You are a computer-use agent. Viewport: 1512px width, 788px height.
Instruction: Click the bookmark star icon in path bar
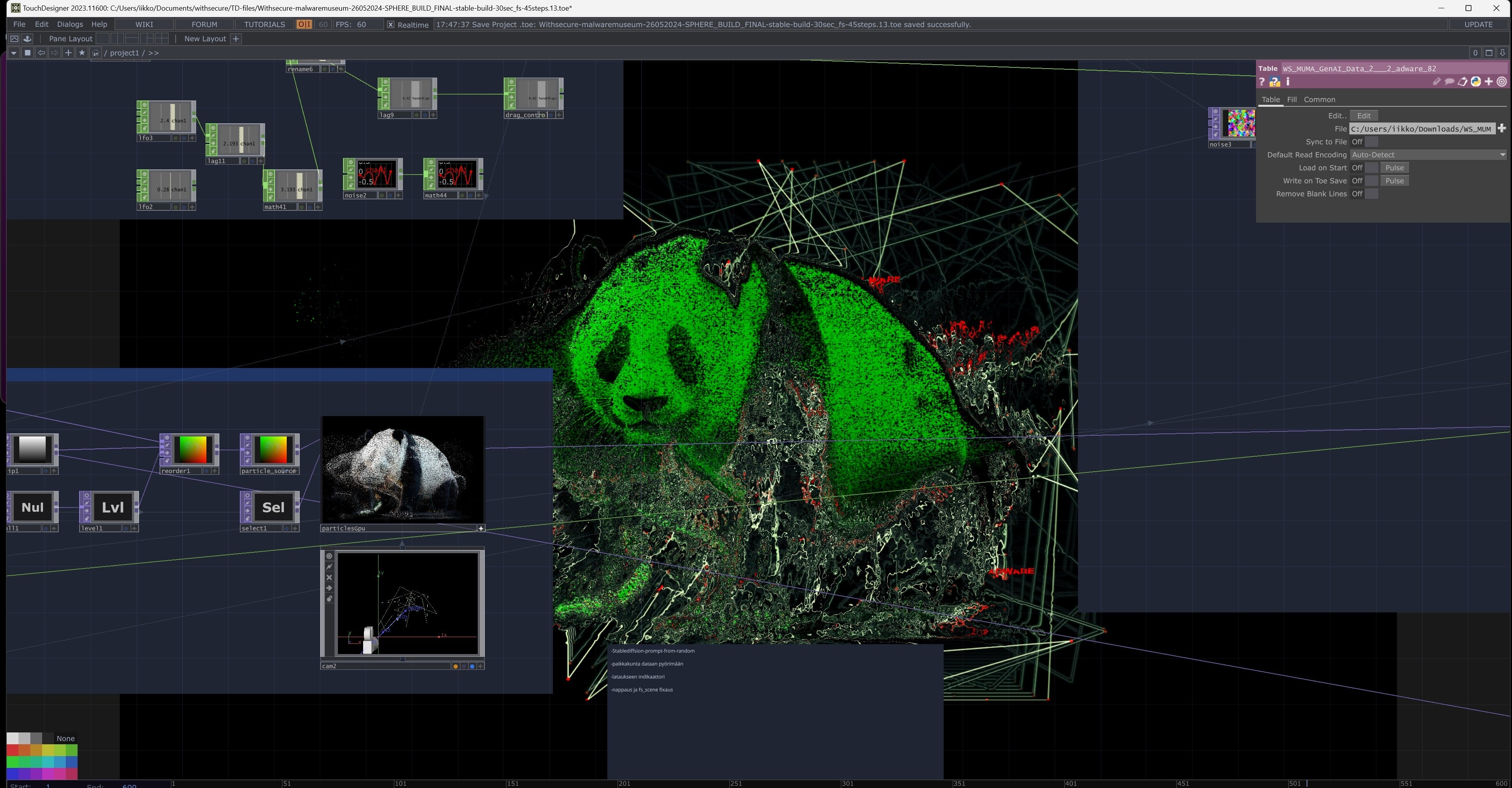pos(82,53)
